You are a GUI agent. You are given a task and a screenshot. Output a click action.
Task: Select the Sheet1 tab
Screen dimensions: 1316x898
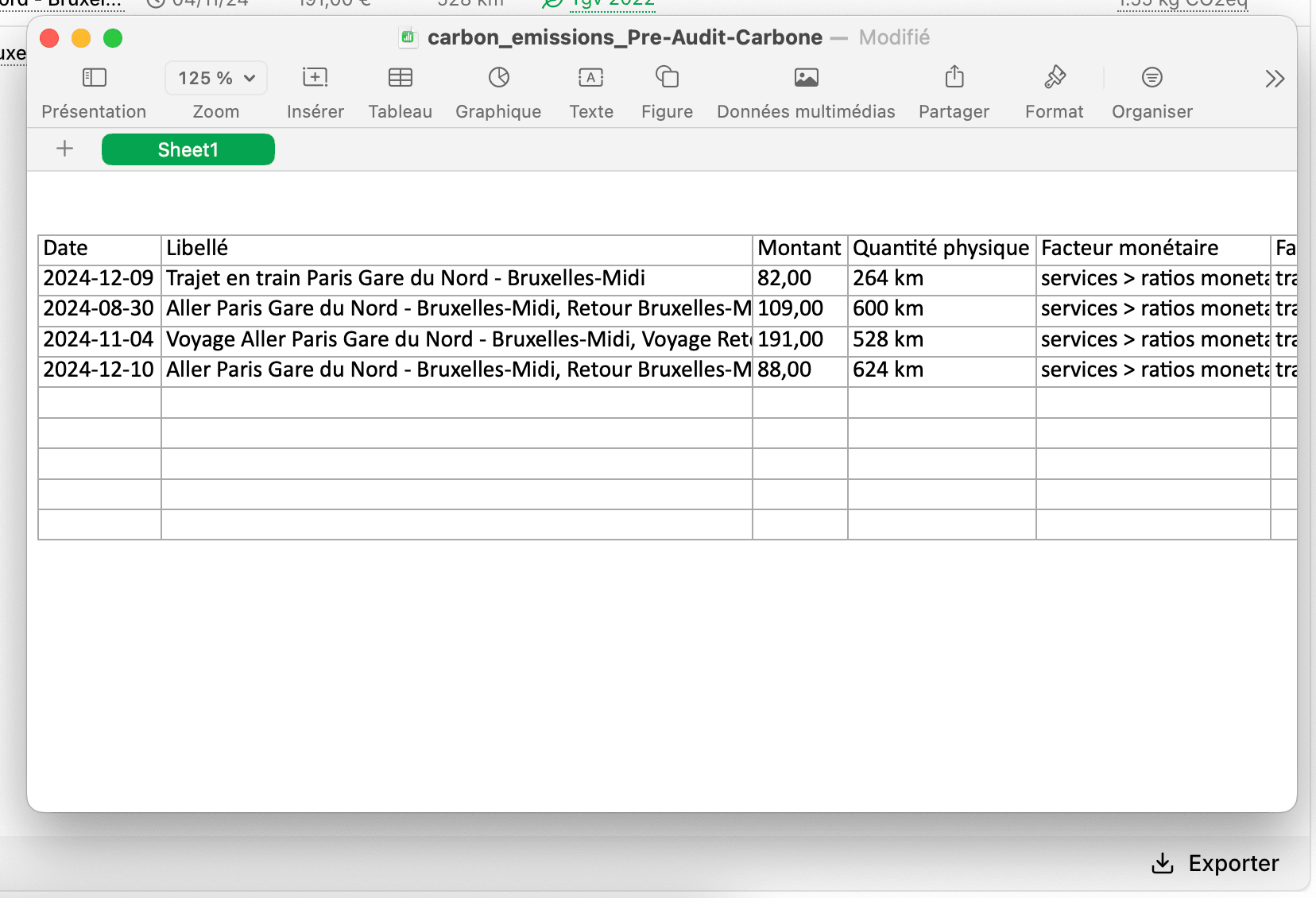point(188,149)
